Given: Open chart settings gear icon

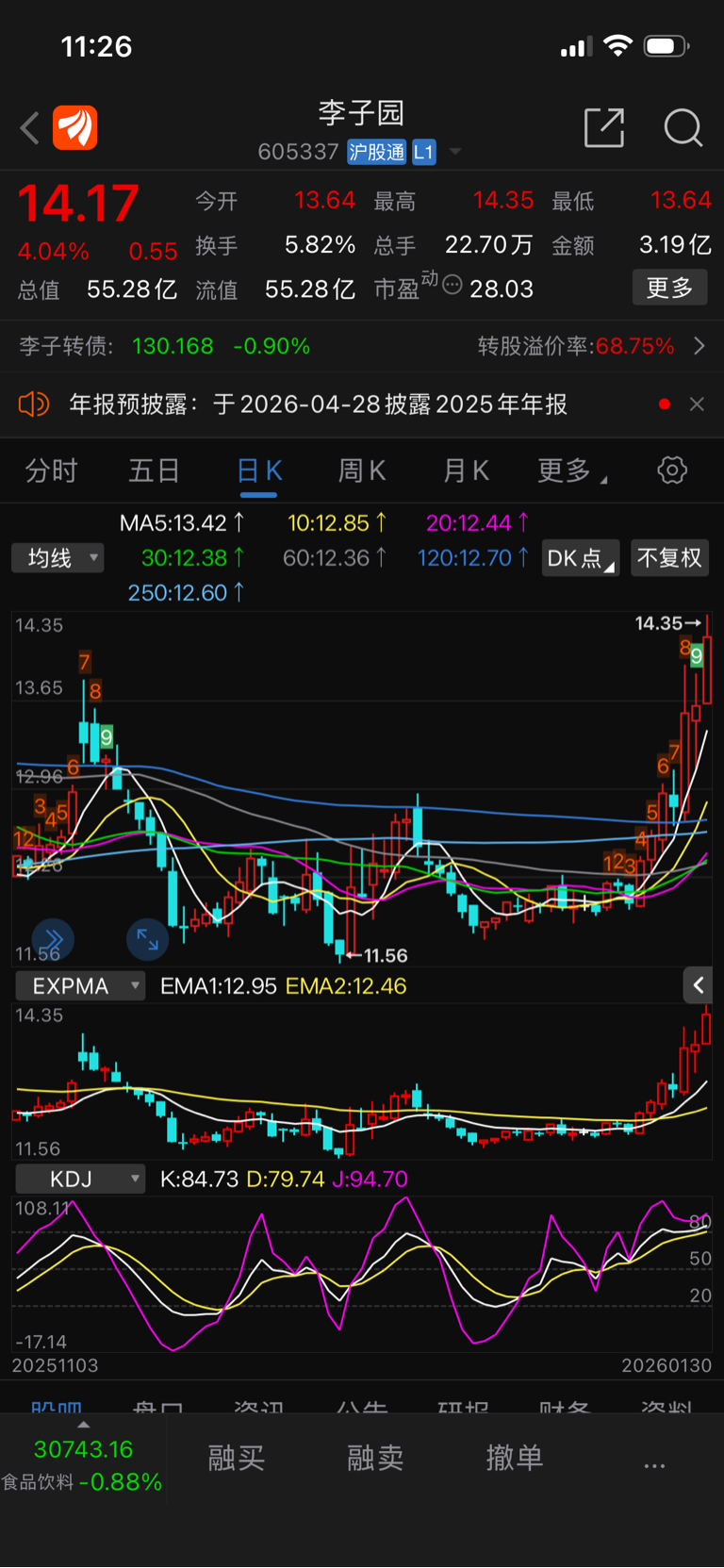Looking at the screenshot, I should (672, 470).
